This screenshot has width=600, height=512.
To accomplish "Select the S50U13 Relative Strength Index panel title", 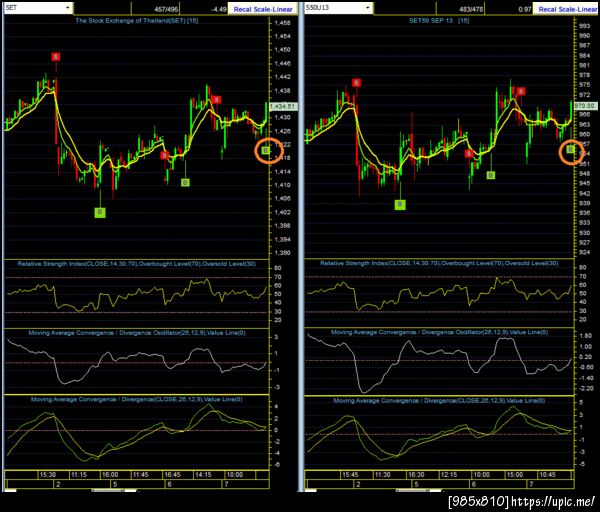I will pos(439,263).
